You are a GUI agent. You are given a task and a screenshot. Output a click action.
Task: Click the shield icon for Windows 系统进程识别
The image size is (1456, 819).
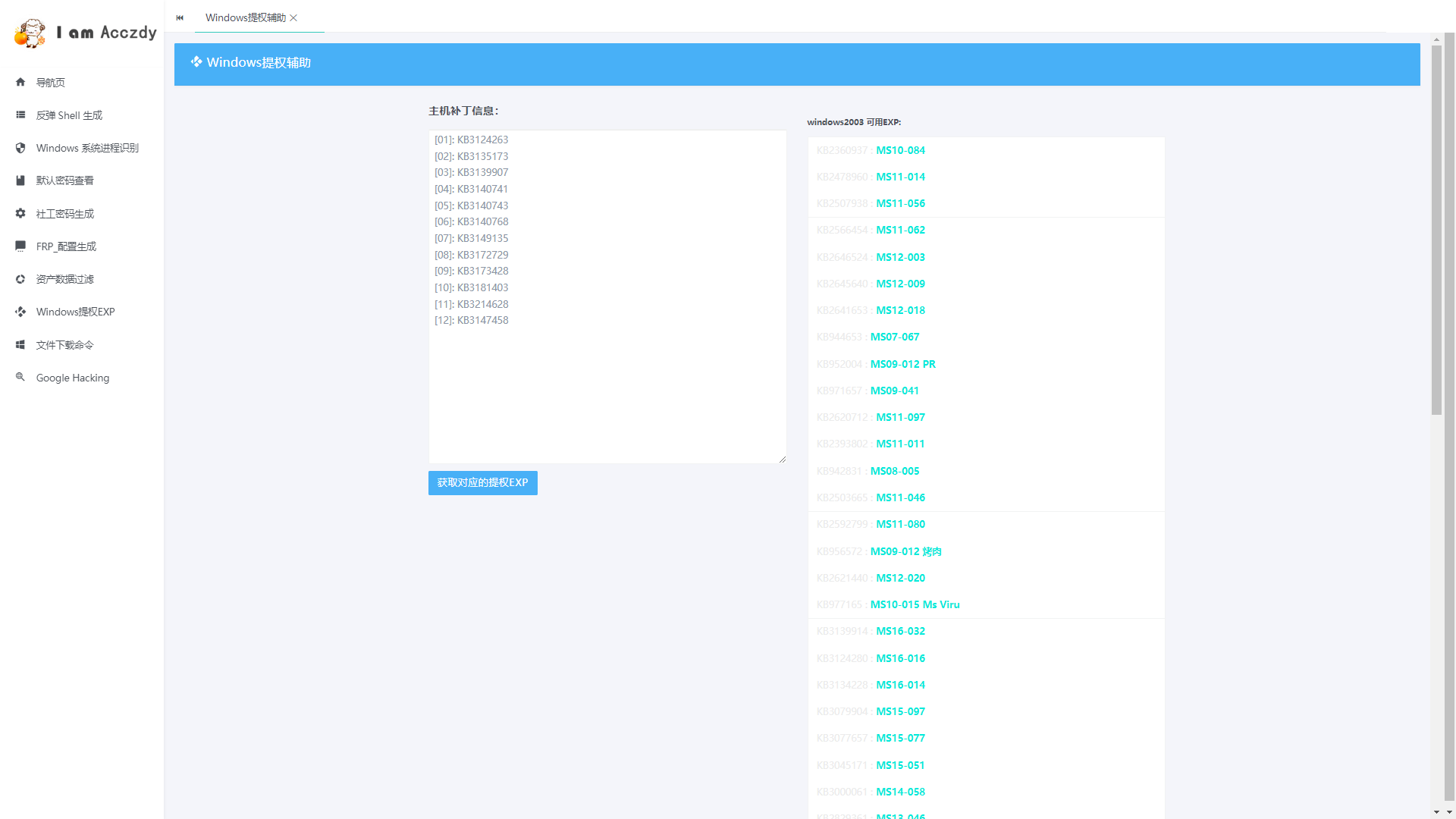[x=20, y=148]
